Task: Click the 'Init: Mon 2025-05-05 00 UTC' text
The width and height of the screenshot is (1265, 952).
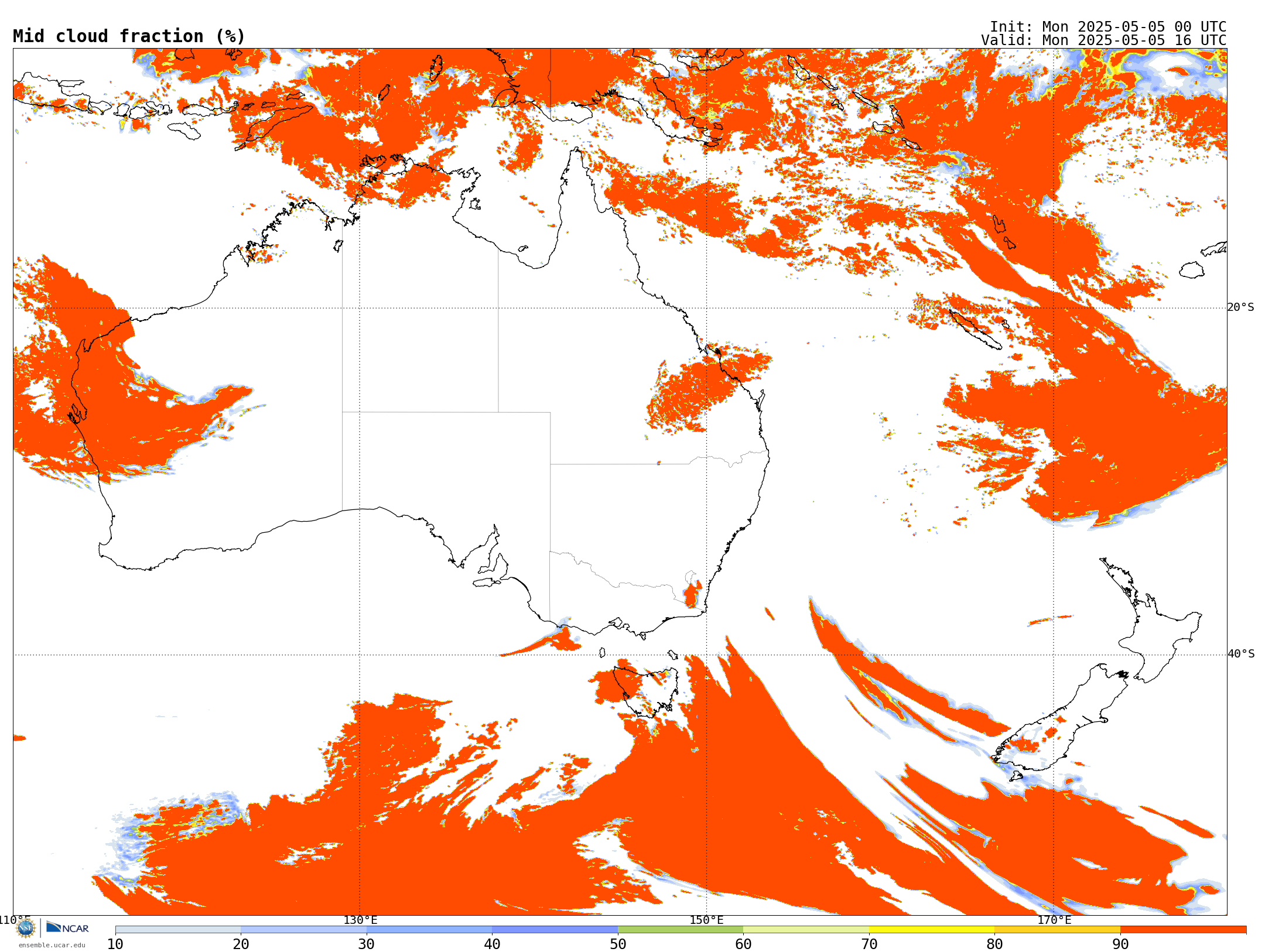Action: [x=1108, y=27]
